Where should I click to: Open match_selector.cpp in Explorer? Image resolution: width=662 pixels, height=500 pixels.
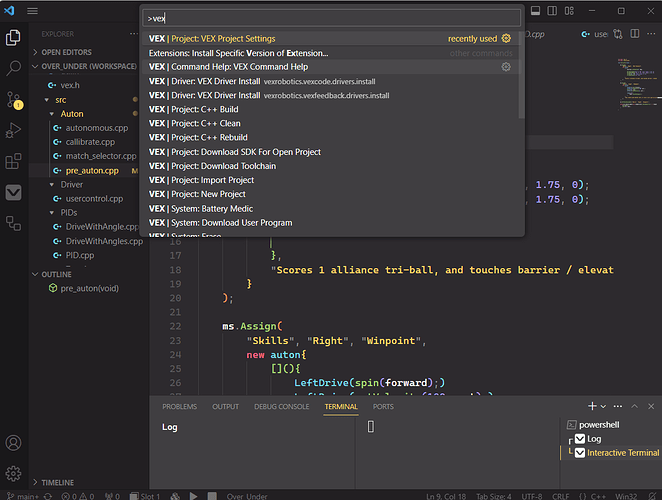coord(101,156)
